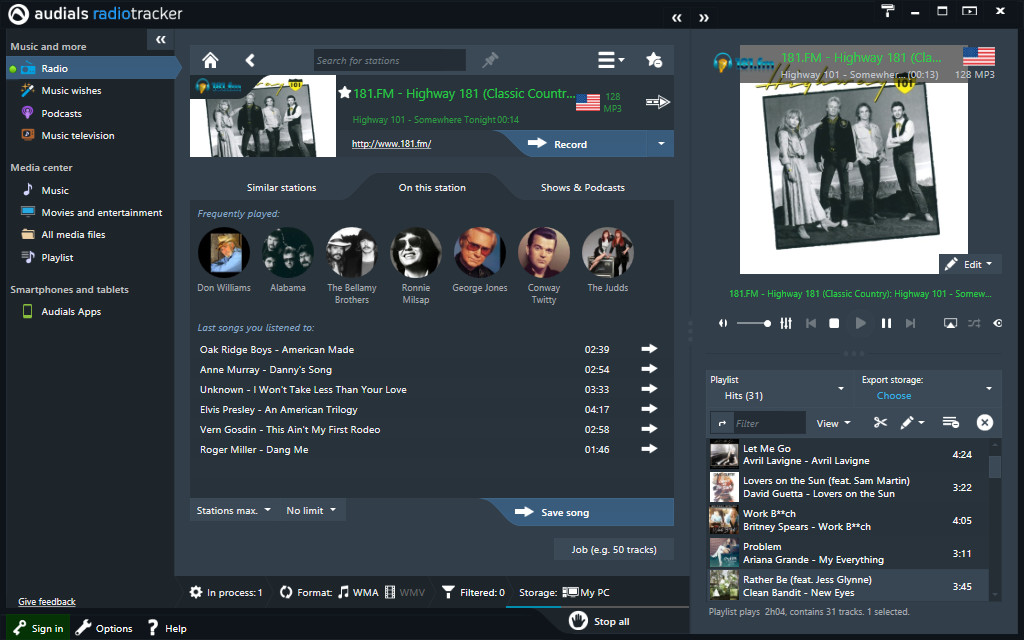Click the Give feedback link

47,601
